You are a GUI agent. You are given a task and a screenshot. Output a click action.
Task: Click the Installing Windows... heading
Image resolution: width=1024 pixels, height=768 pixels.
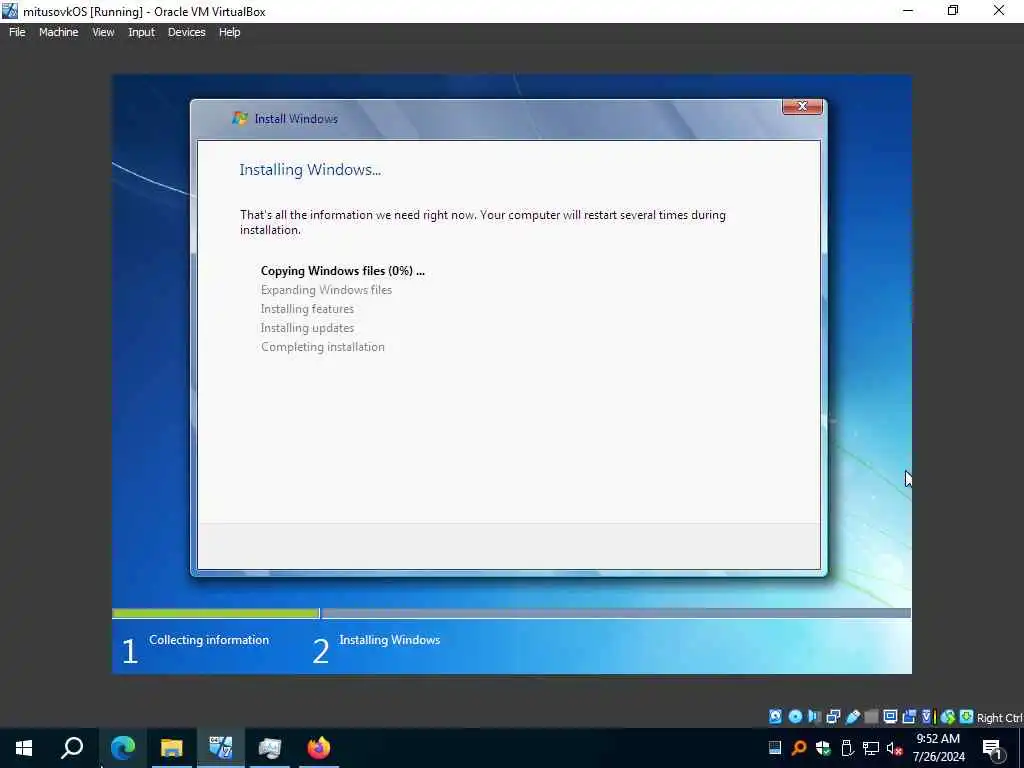(310, 170)
